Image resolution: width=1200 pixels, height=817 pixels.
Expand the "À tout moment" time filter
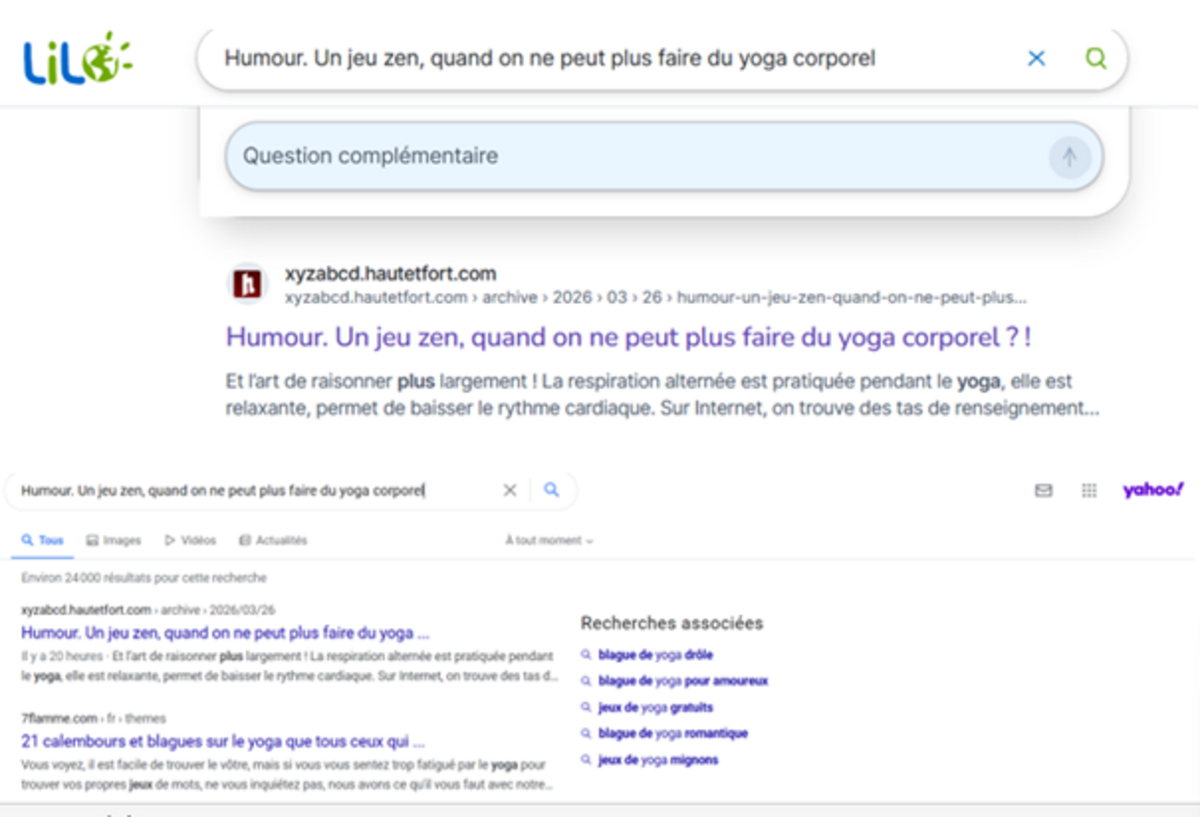(x=549, y=541)
